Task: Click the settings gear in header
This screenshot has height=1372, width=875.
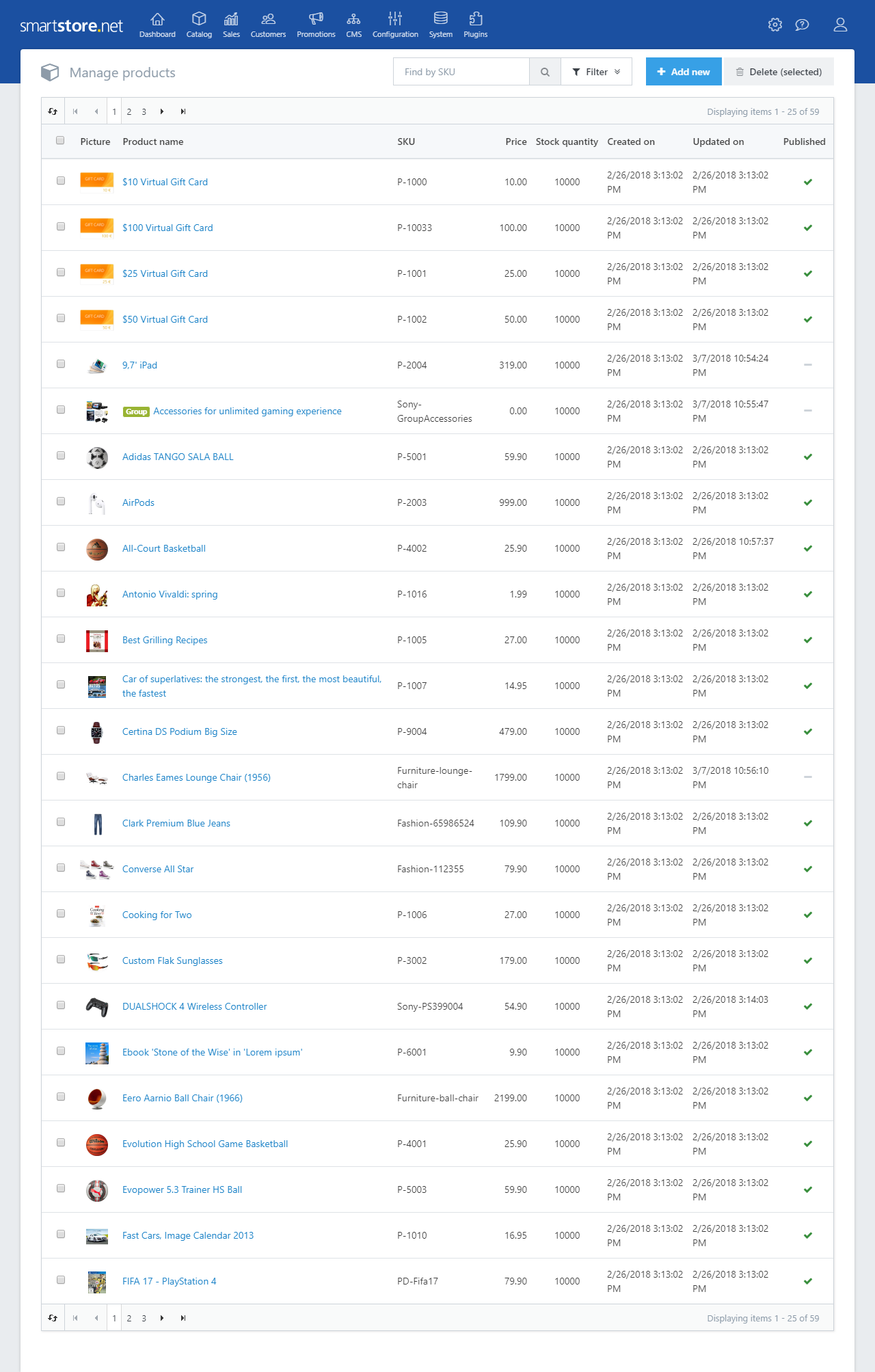Action: pyautogui.click(x=775, y=25)
